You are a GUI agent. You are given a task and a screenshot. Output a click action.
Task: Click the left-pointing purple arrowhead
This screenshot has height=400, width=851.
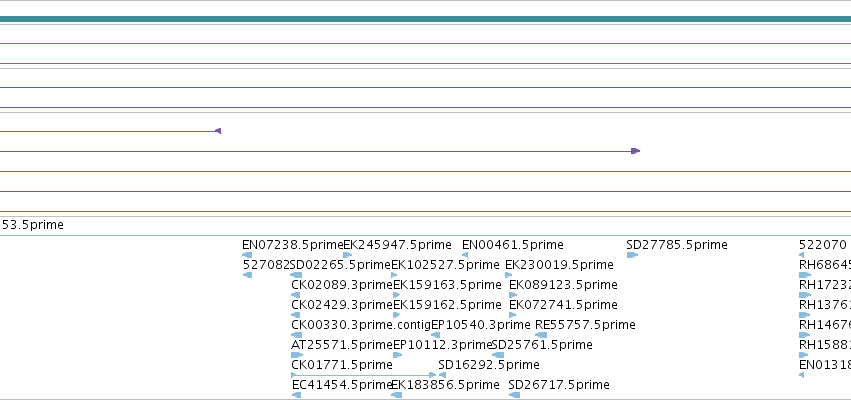(x=218, y=131)
